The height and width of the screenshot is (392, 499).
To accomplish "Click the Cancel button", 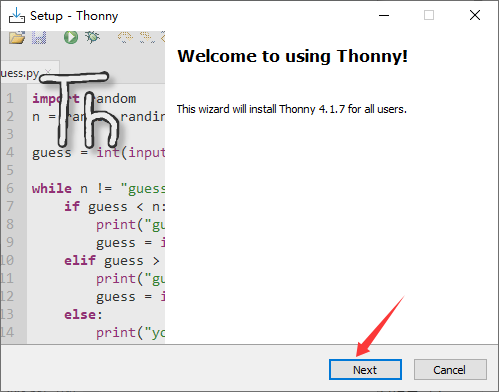I will point(450,369).
